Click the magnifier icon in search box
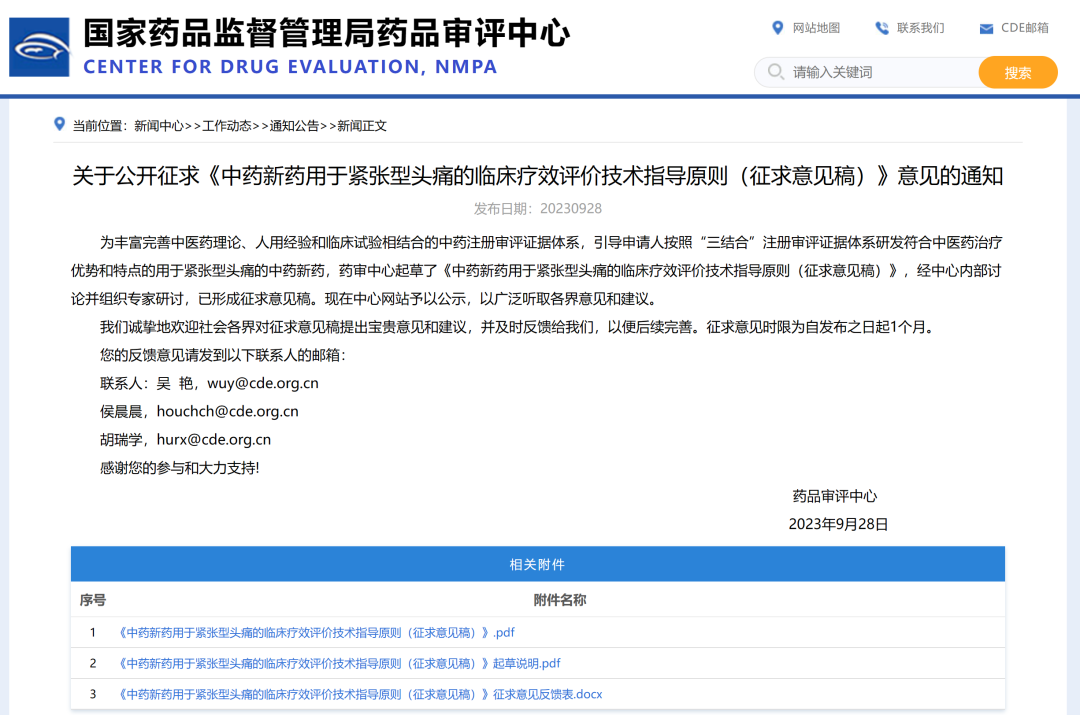The width and height of the screenshot is (1080, 715). (x=776, y=72)
